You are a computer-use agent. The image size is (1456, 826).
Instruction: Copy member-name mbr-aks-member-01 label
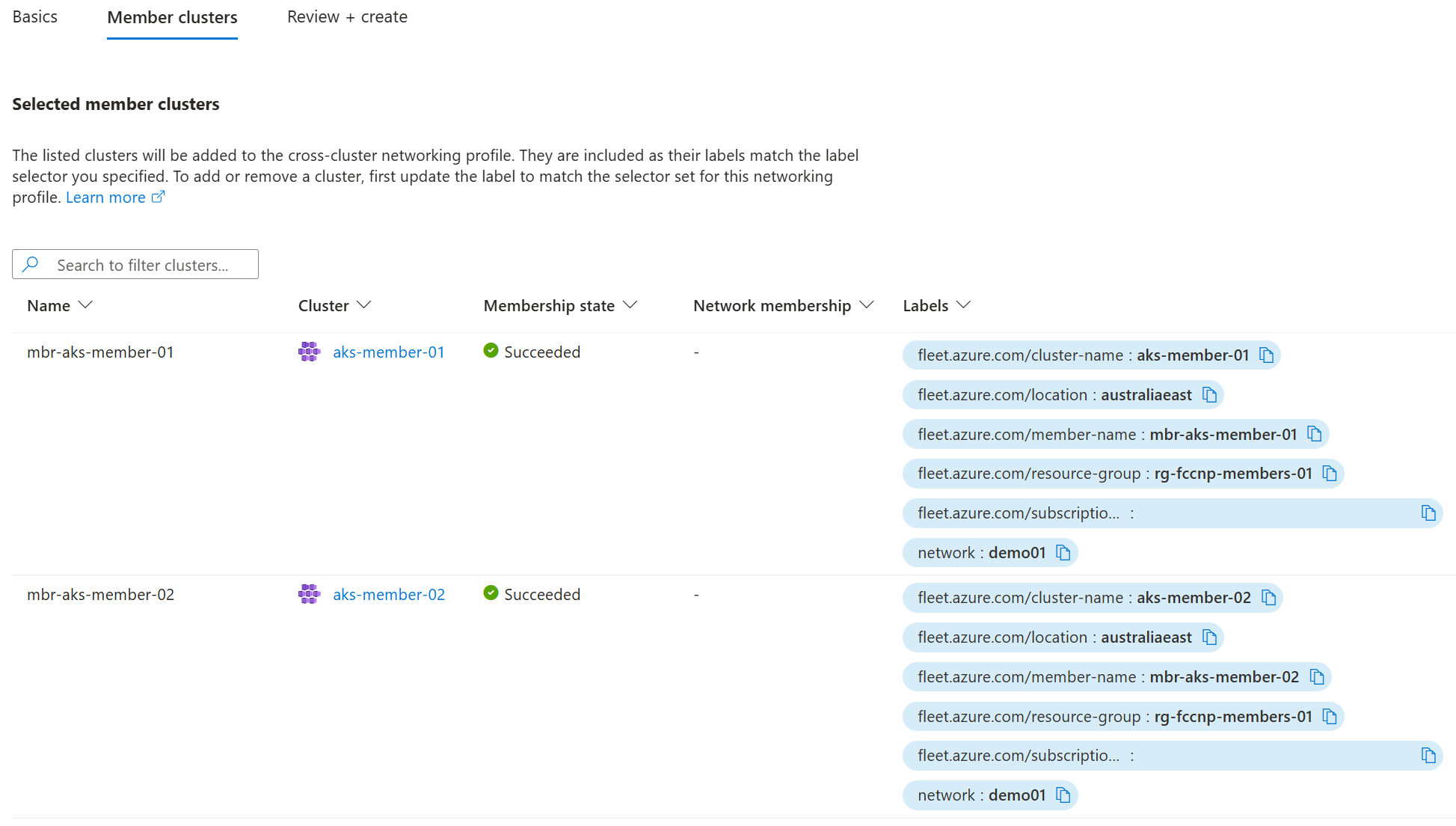[1314, 434]
